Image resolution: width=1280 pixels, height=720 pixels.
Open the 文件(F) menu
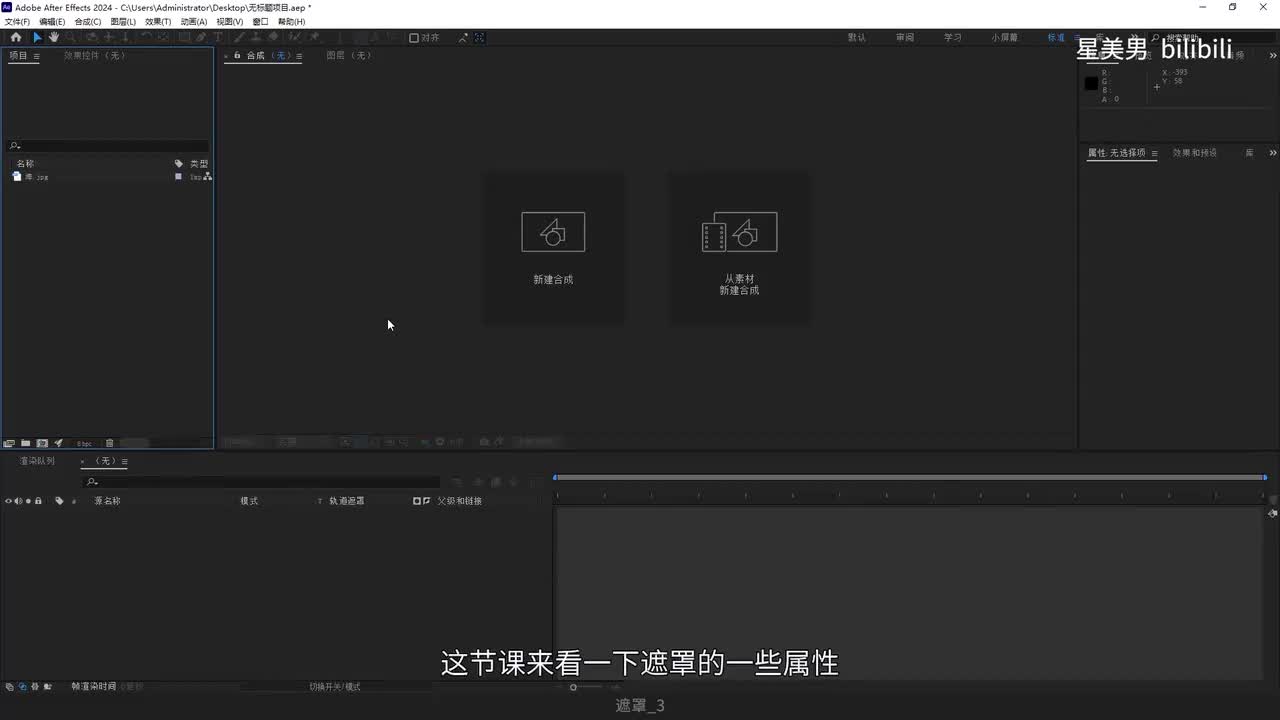(17, 21)
